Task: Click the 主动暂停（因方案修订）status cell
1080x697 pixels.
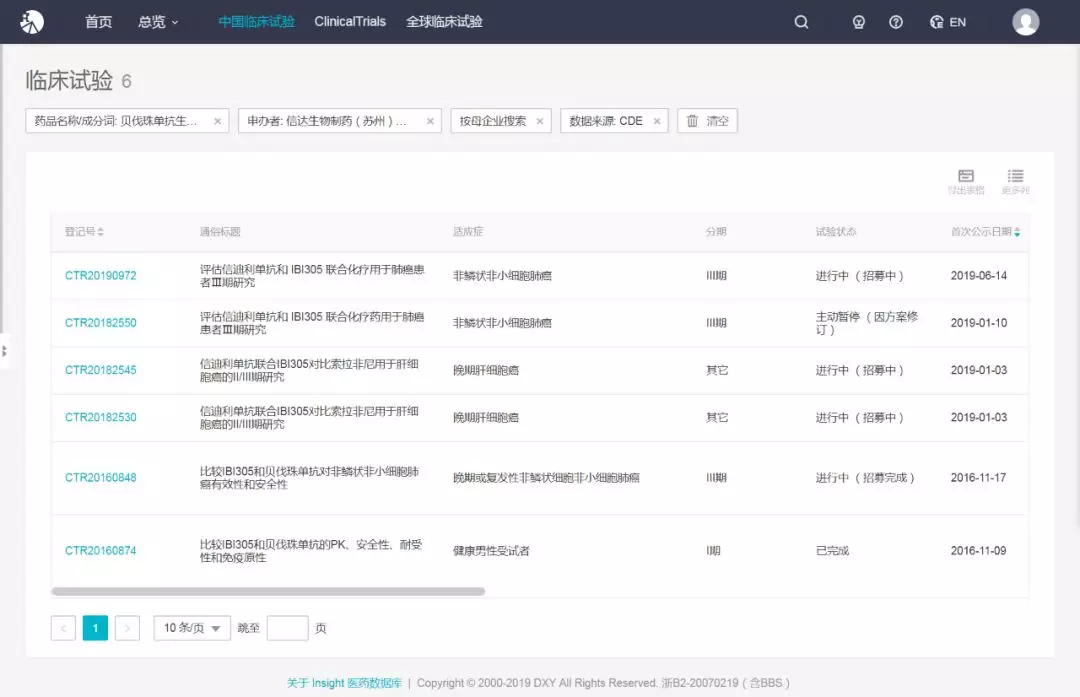Action: click(x=866, y=323)
